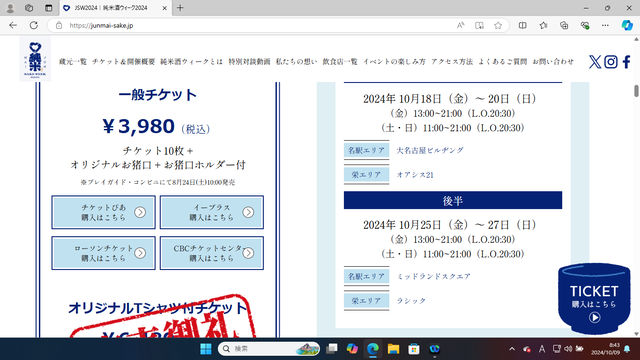Open チケット＆開催概要 navigation item

(x=124, y=62)
